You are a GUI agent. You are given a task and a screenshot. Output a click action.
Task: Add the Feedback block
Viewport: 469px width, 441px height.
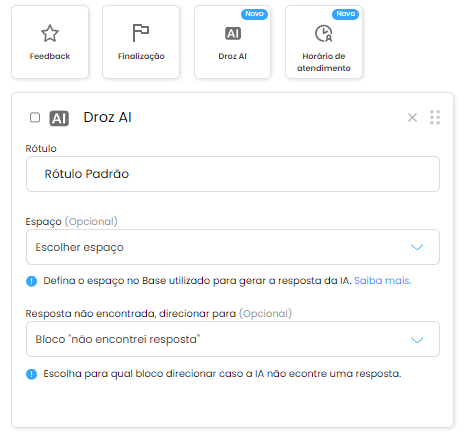(50, 42)
